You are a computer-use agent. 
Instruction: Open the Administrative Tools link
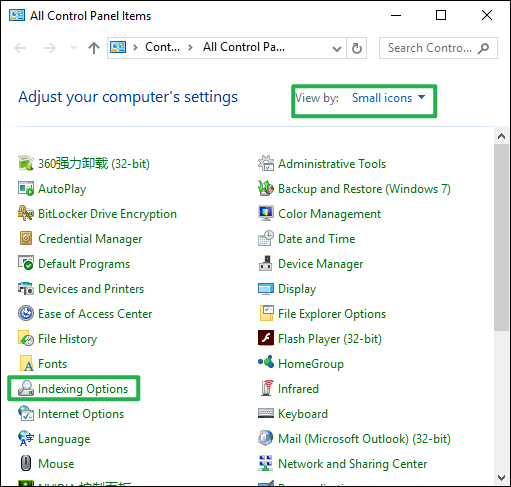click(x=332, y=164)
